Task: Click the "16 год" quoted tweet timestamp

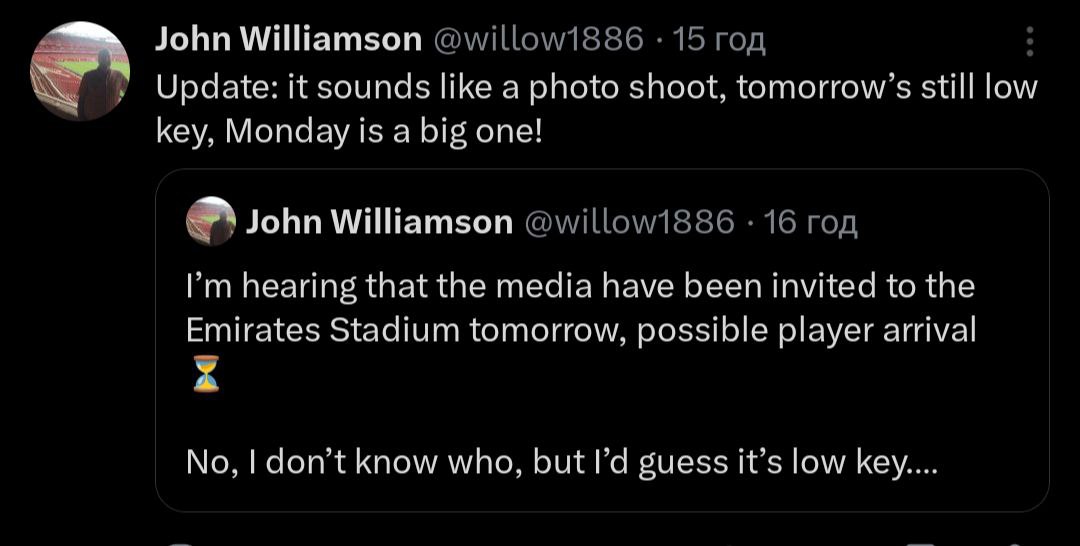Action: coord(810,221)
